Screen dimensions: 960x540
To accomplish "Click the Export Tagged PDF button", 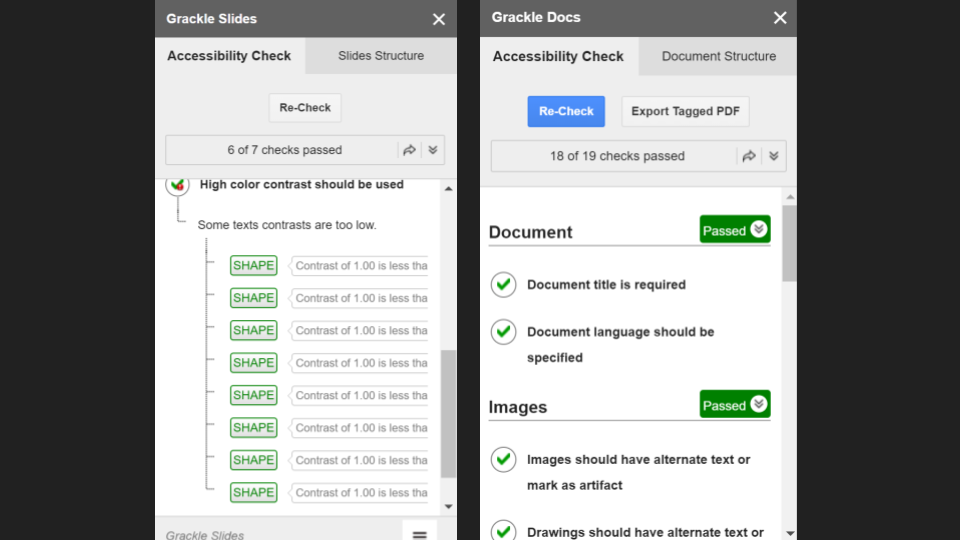I will pos(685,111).
